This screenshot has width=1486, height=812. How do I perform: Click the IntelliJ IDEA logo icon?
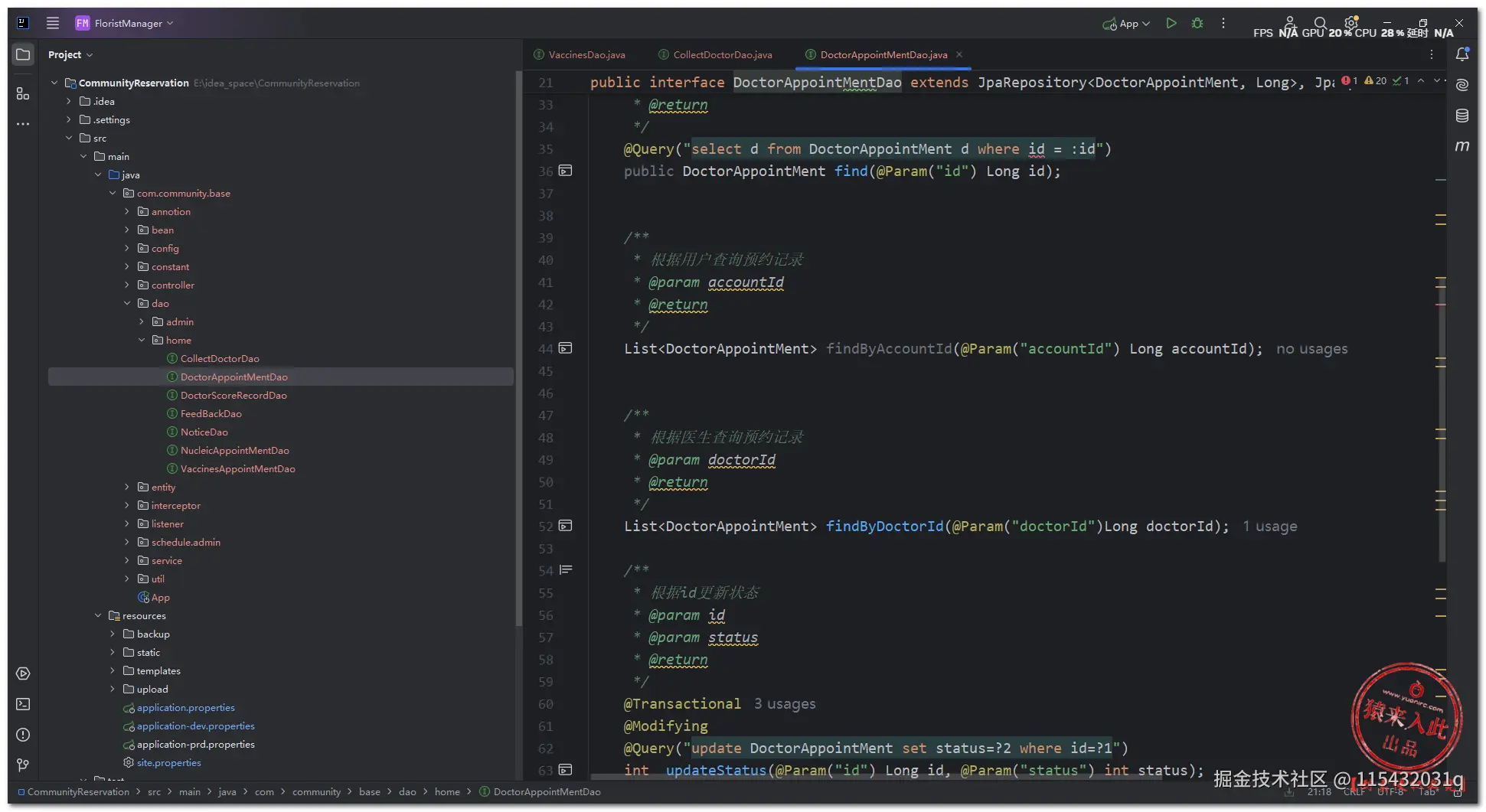pos(23,23)
